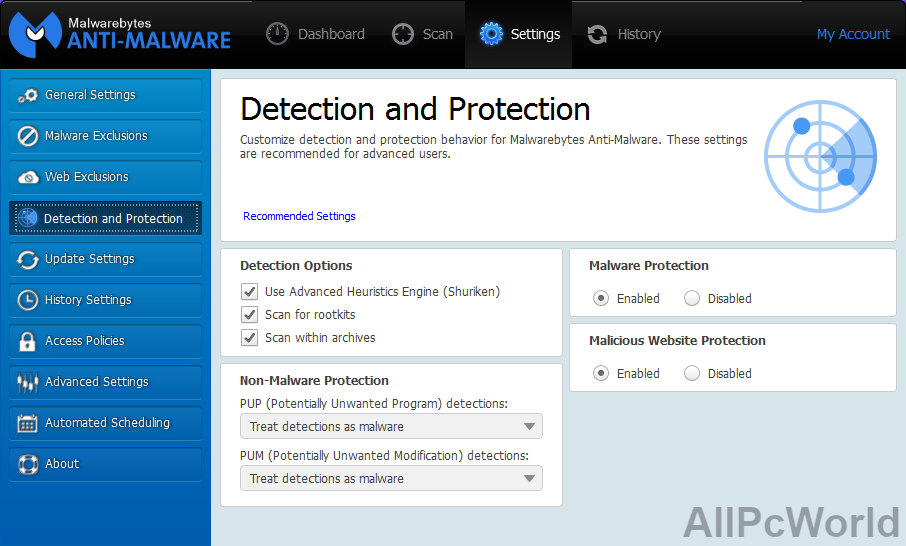Open the Settings tab

point(519,34)
